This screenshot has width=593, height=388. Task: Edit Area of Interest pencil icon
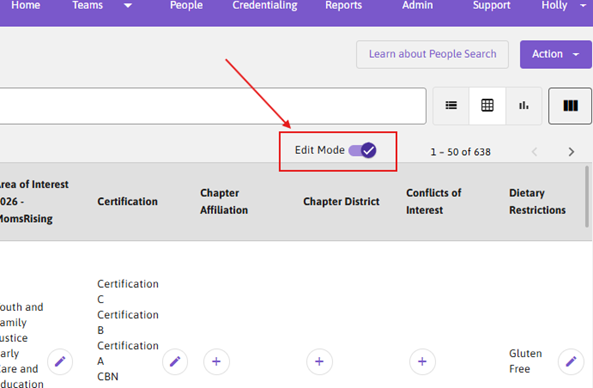(x=60, y=362)
